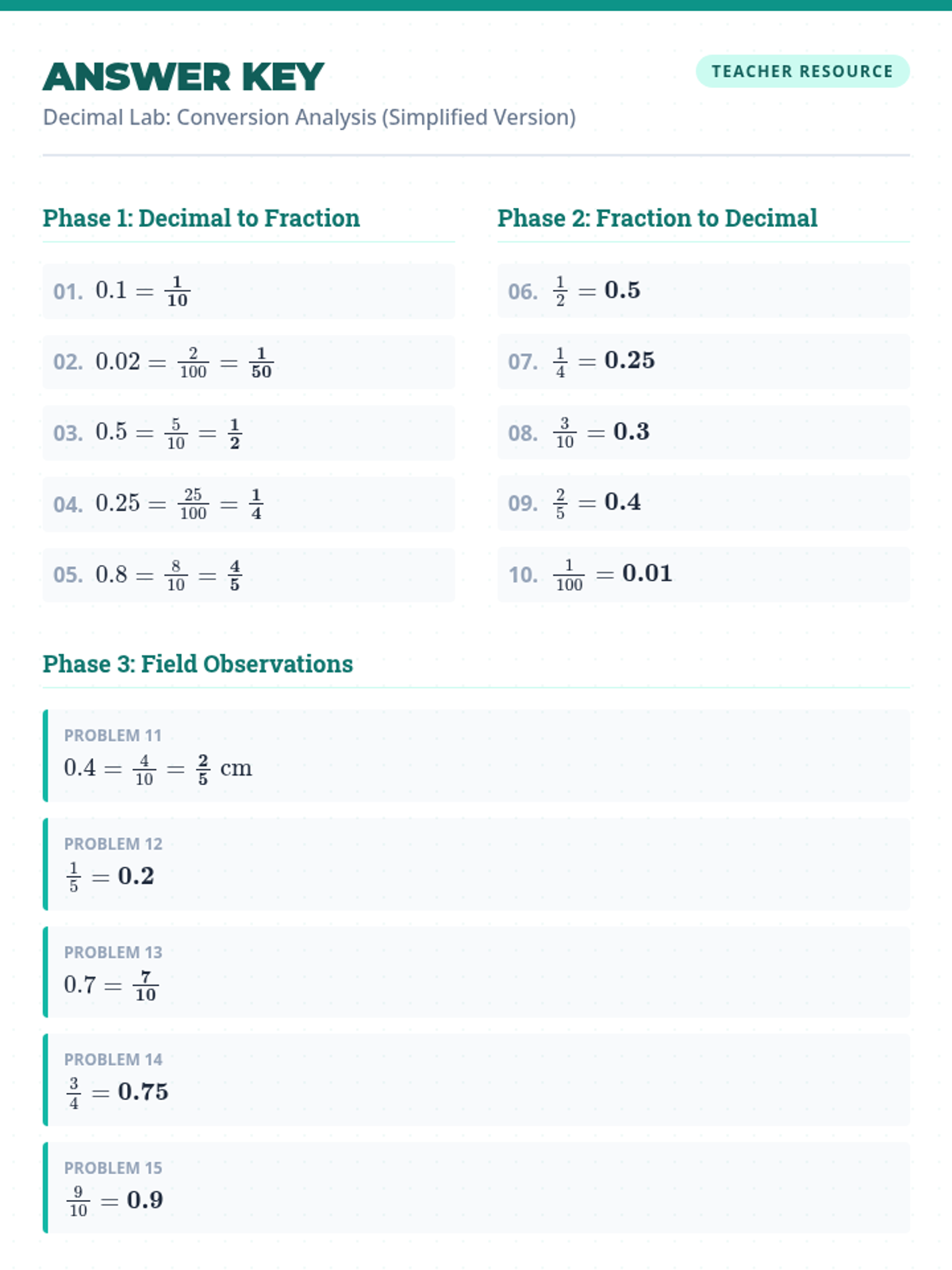Click the ANSWER KEY title
The height and width of the screenshot is (1270, 952).
tap(183, 77)
